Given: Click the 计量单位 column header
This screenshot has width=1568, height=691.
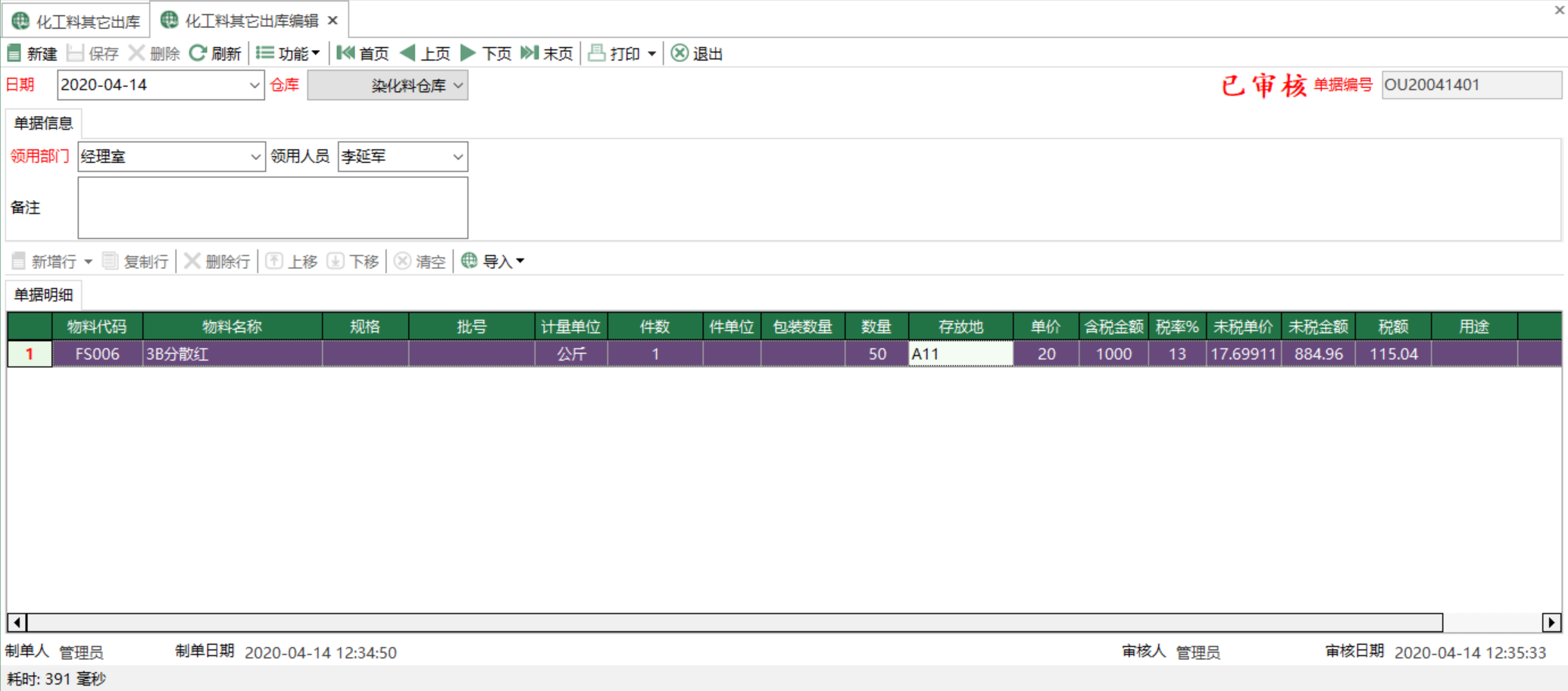Looking at the screenshot, I should point(571,327).
